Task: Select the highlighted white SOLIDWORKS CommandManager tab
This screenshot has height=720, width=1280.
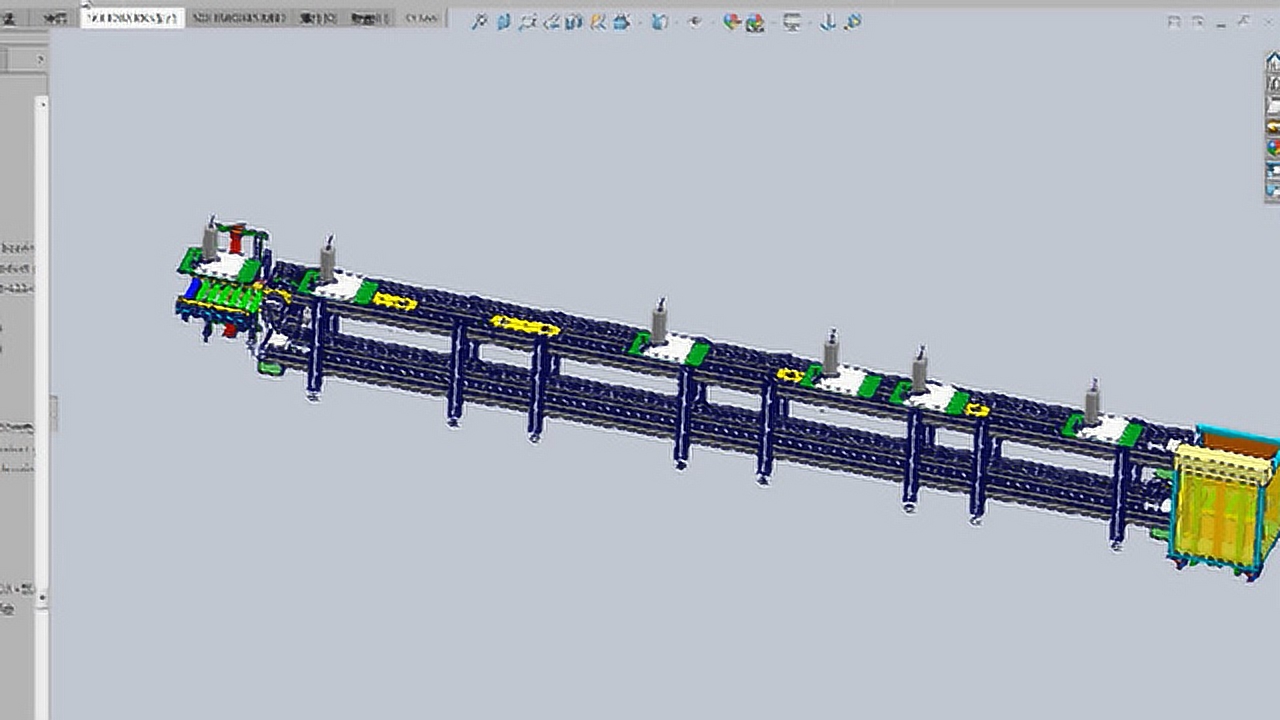Action: coord(132,18)
